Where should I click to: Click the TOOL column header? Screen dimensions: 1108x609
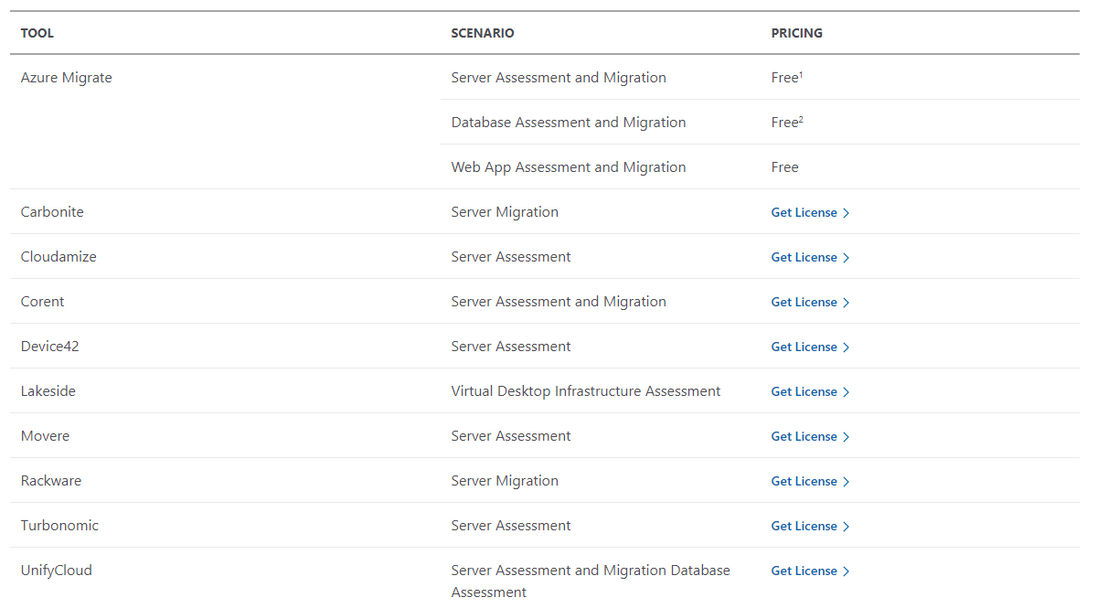37,33
